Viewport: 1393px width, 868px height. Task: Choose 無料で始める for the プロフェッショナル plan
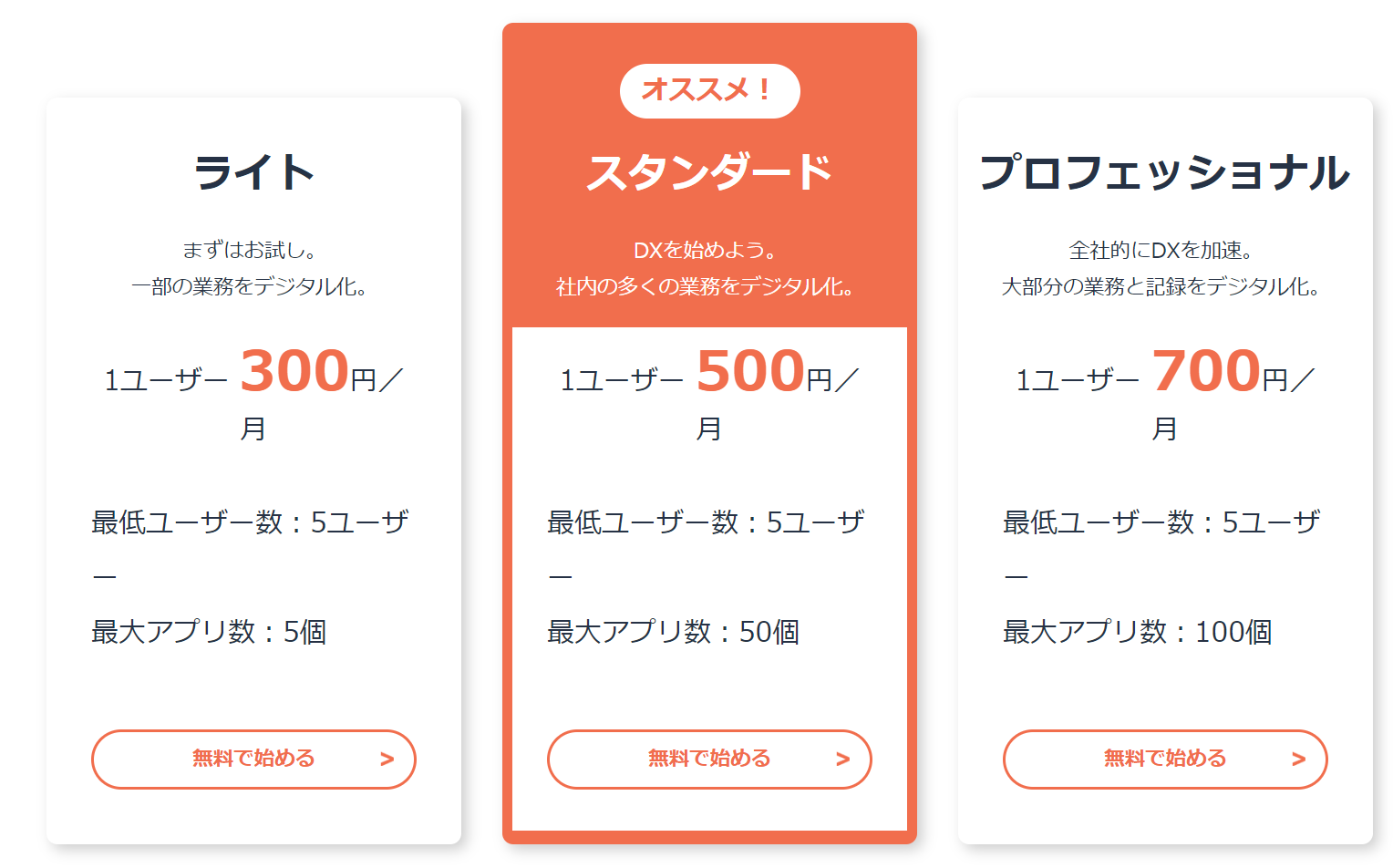pos(1165,759)
